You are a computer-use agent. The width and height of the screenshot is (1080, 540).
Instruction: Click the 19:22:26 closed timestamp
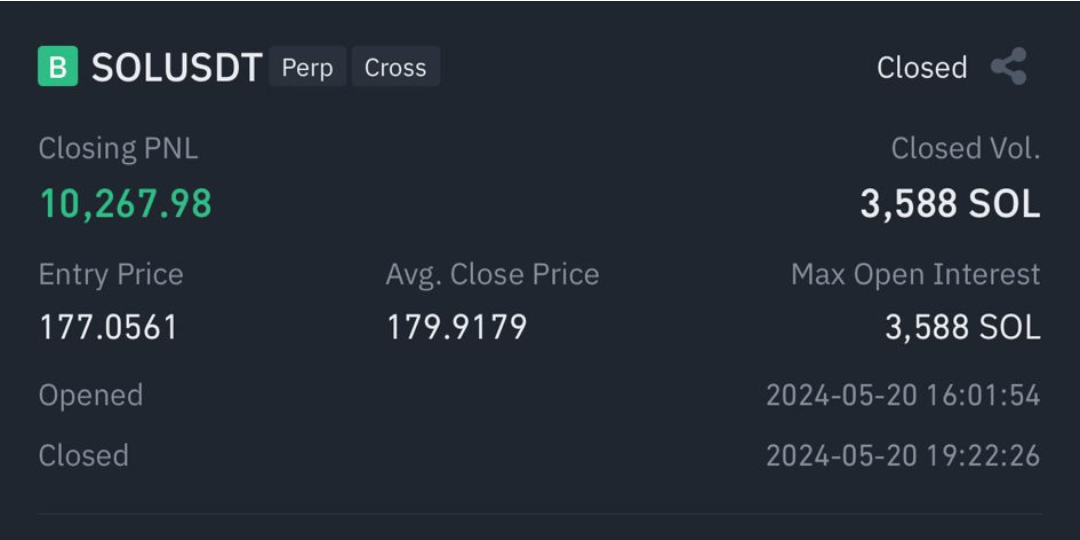pos(903,455)
